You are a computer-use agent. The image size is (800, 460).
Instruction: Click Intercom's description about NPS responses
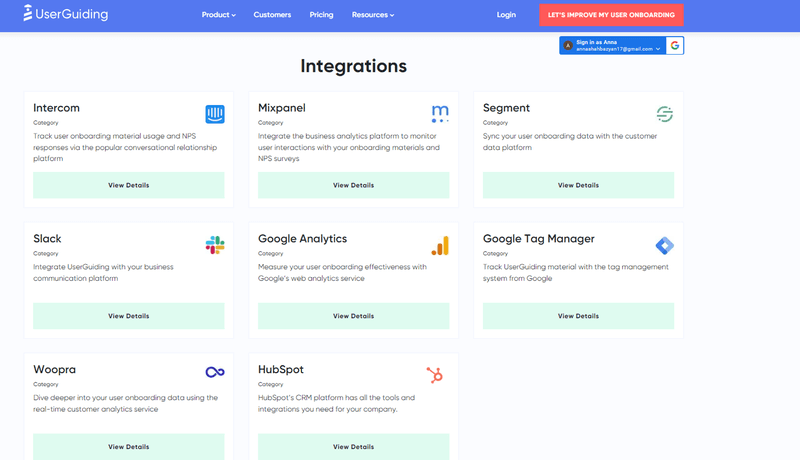(x=125, y=147)
